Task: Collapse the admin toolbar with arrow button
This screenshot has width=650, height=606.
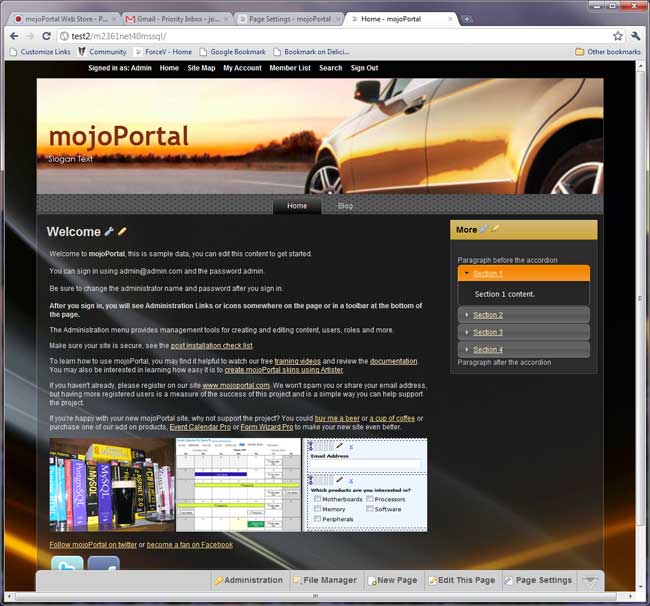Action: click(592, 580)
